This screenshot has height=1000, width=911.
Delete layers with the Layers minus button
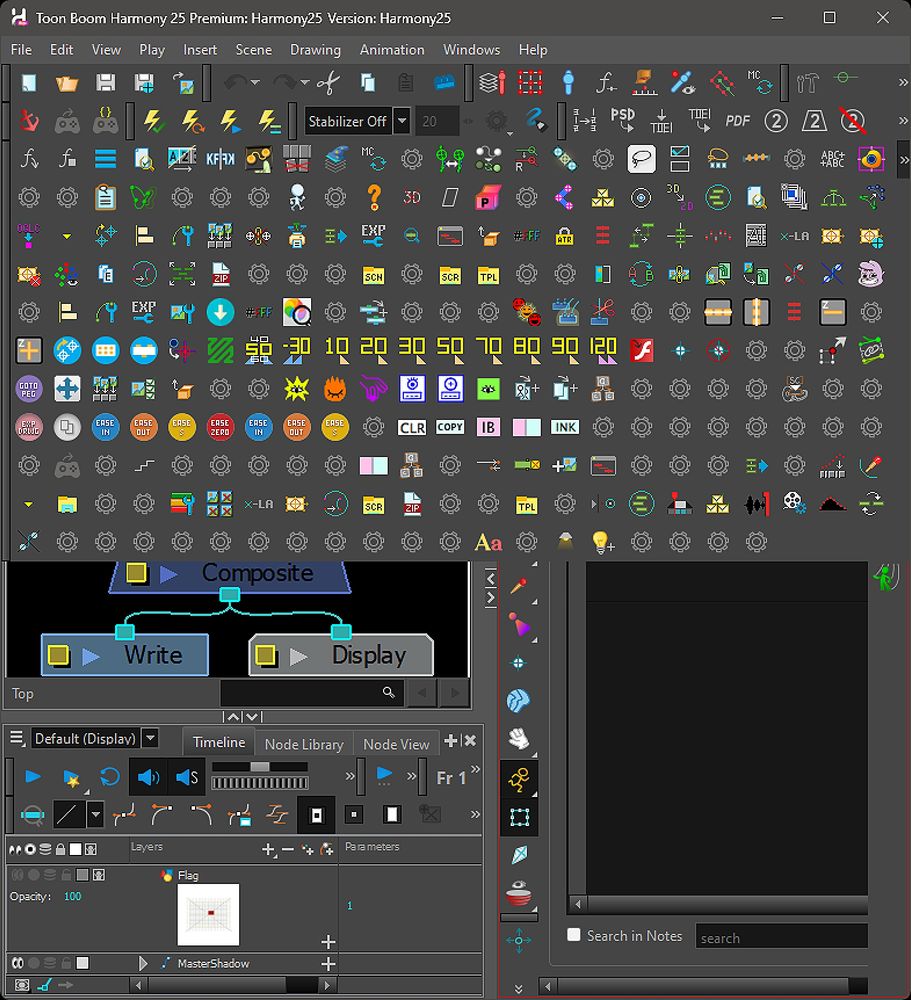click(288, 849)
